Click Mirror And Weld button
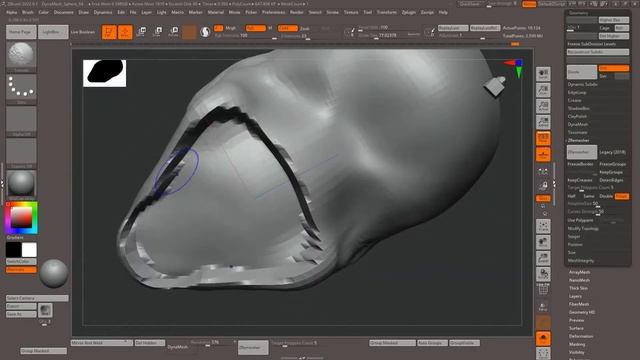The width and height of the screenshot is (640, 360). coord(102,343)
